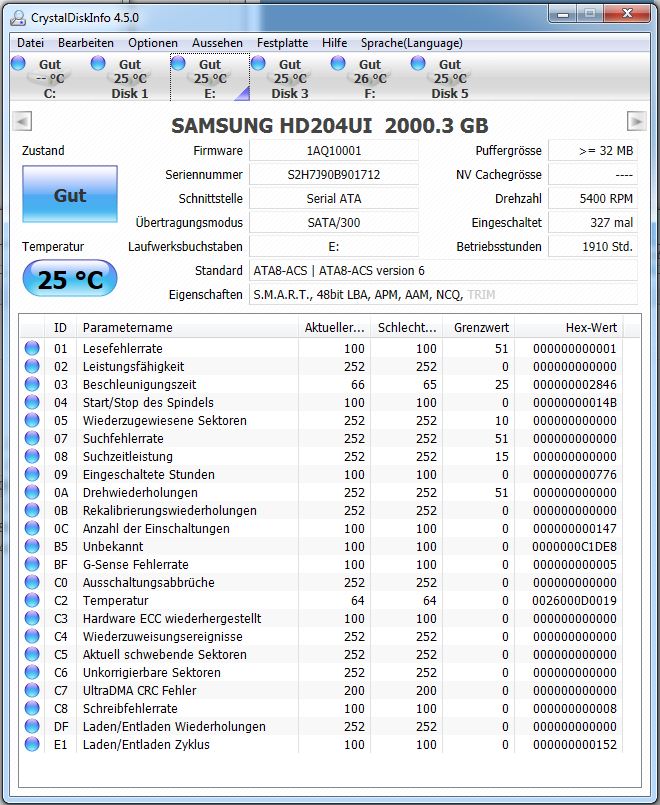Click status icon of Rekalibrierungswiederholungen row
This screenshot has height=805, width=660.
32,510
